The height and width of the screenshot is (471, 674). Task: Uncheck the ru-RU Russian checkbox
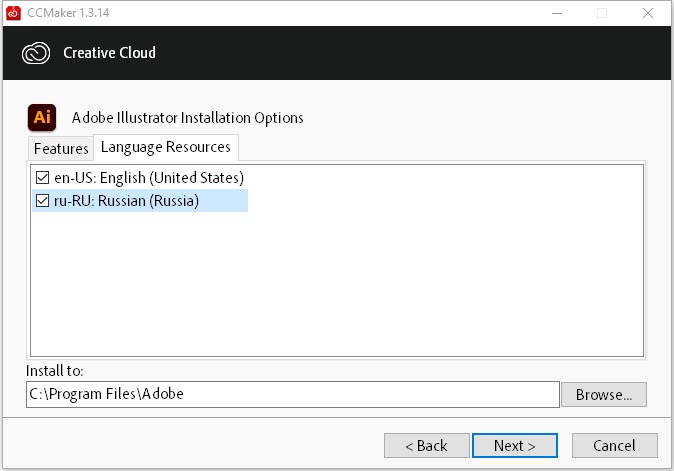tap(43, 201)
